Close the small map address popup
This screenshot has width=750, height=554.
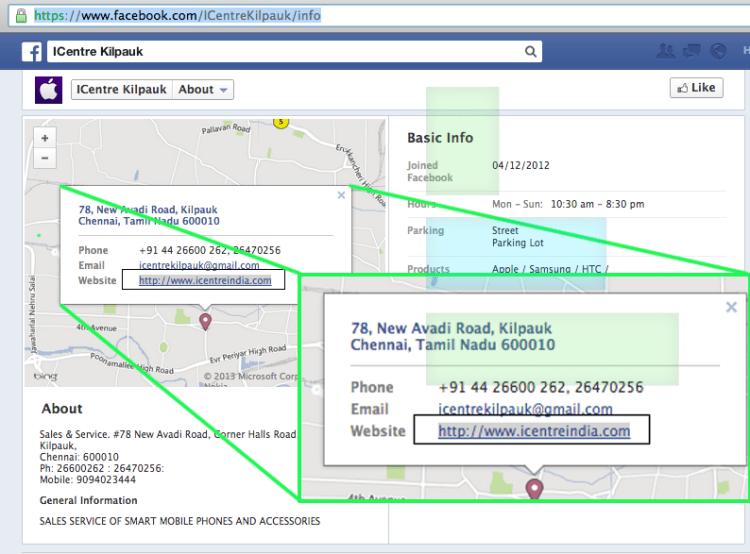pos(341,195)
